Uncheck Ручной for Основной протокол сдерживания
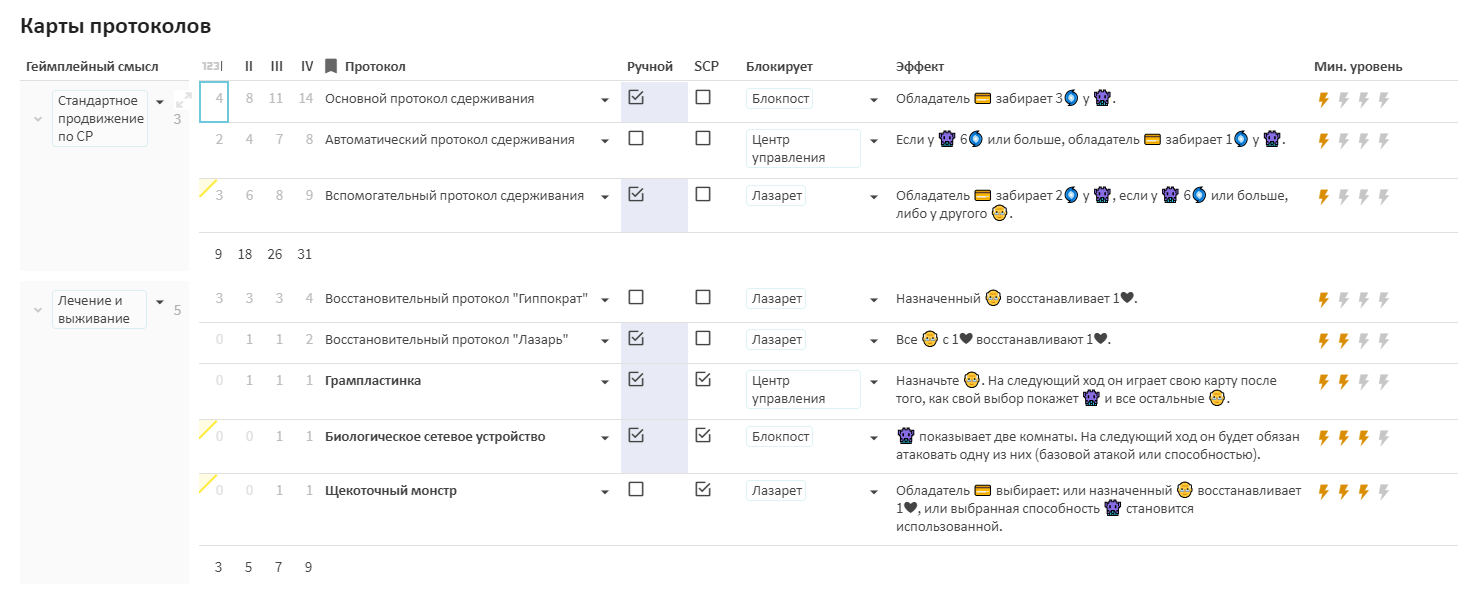The image size is (1468, 589). [x=636, y=98]
